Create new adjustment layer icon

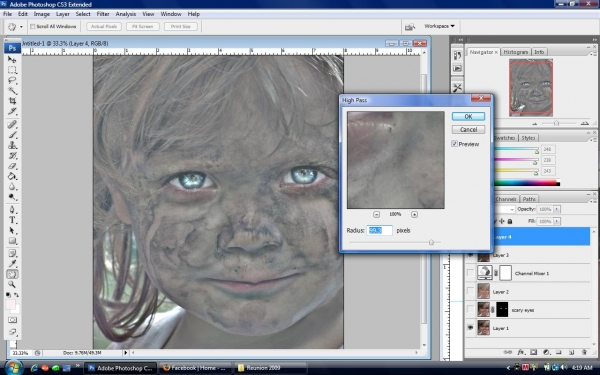(546, 352)
